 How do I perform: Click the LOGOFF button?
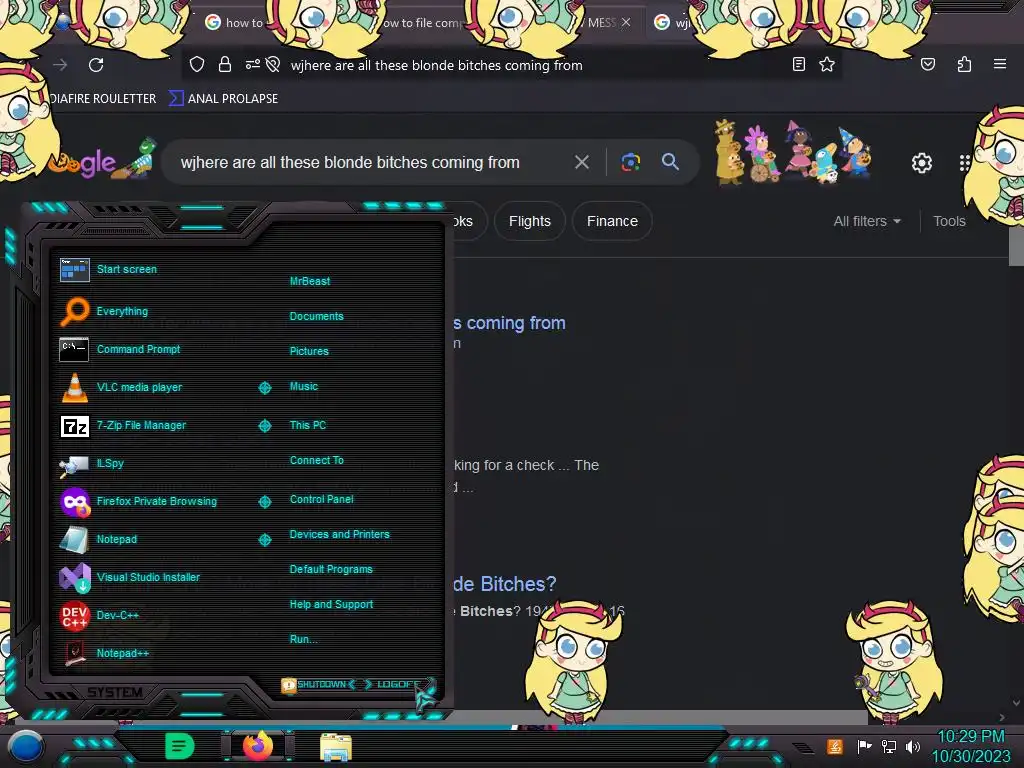pos(398,684)
